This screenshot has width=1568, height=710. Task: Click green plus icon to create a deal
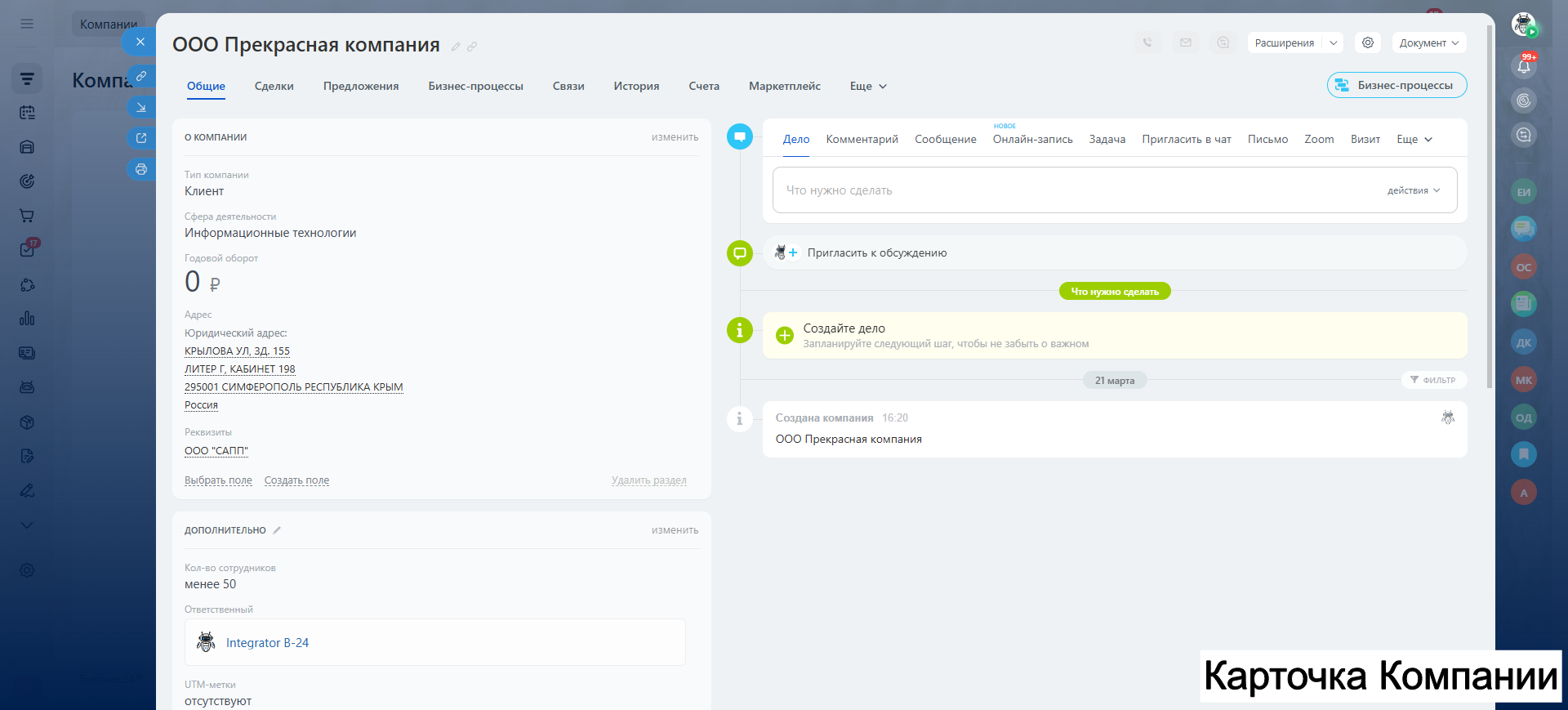[x=784, y=335]
